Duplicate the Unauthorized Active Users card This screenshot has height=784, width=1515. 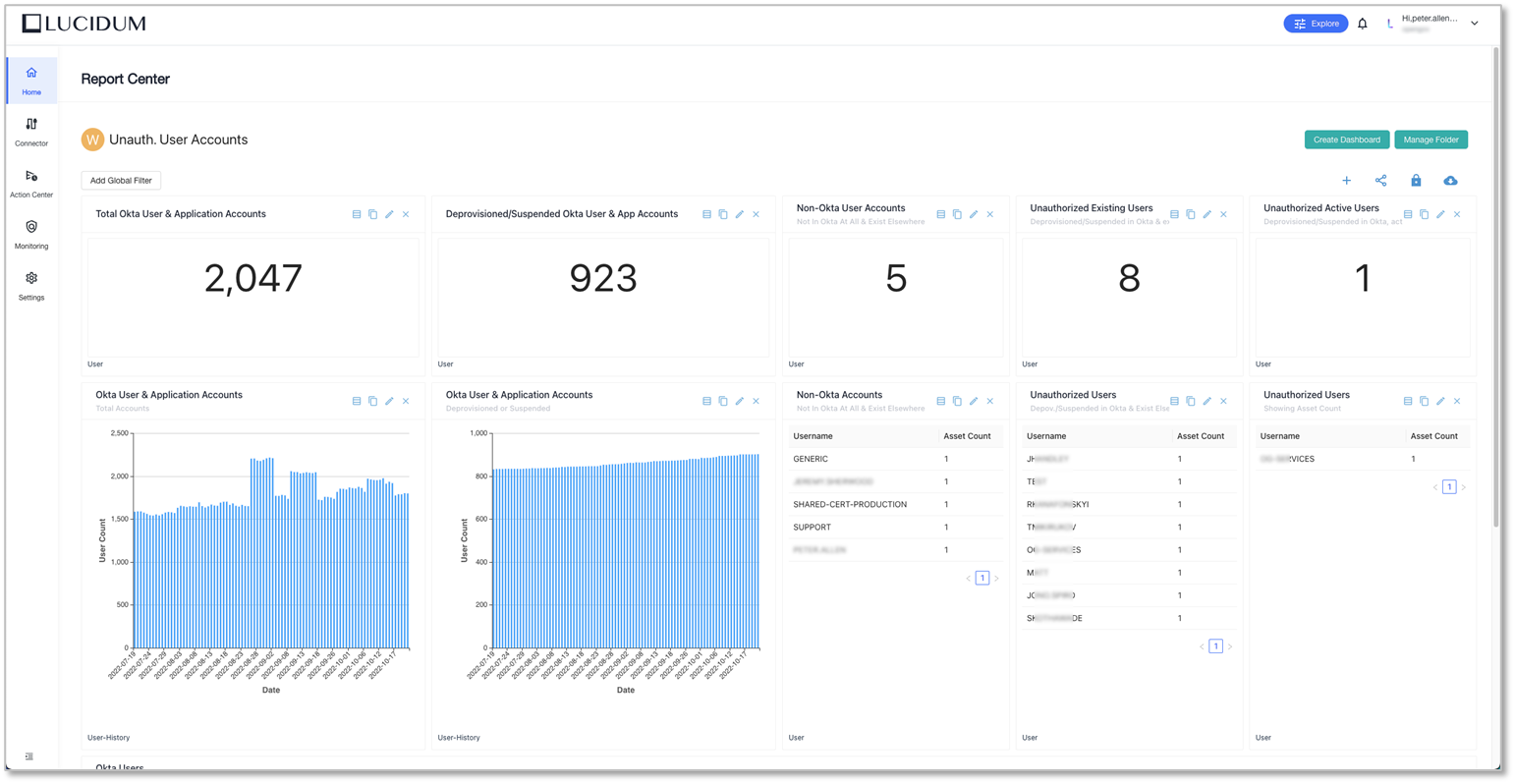pos(1424,214)
